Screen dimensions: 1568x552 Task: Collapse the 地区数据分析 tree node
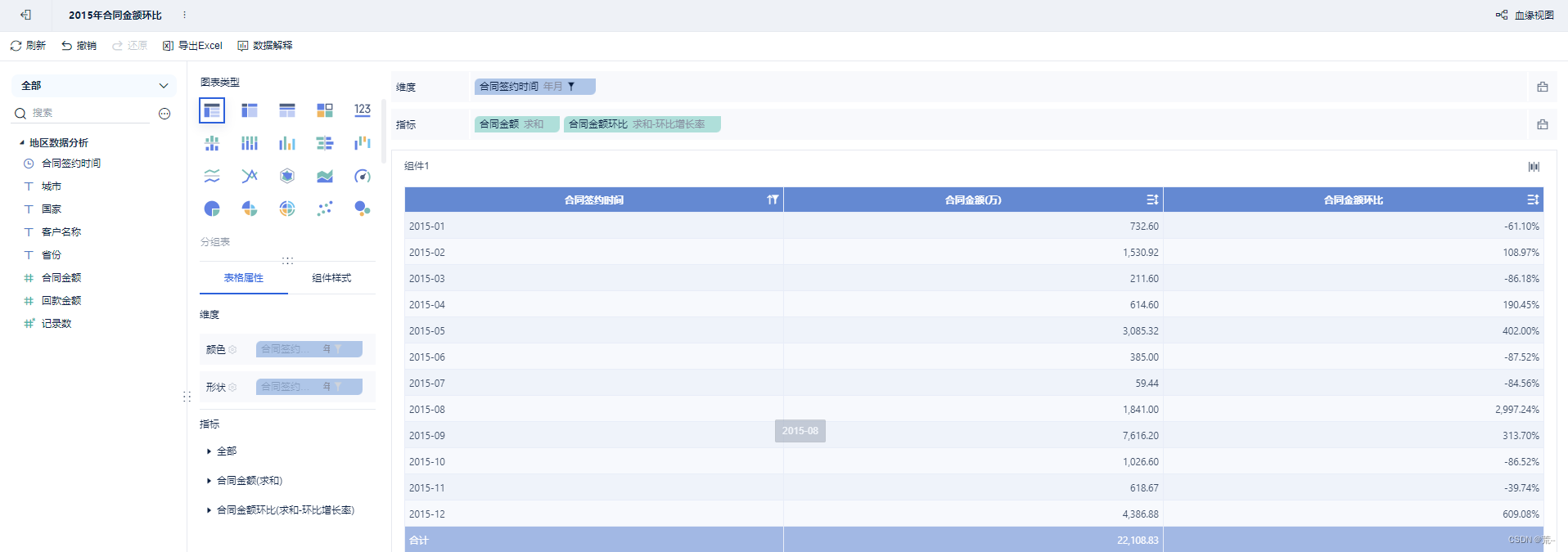(x=22, y=142)
